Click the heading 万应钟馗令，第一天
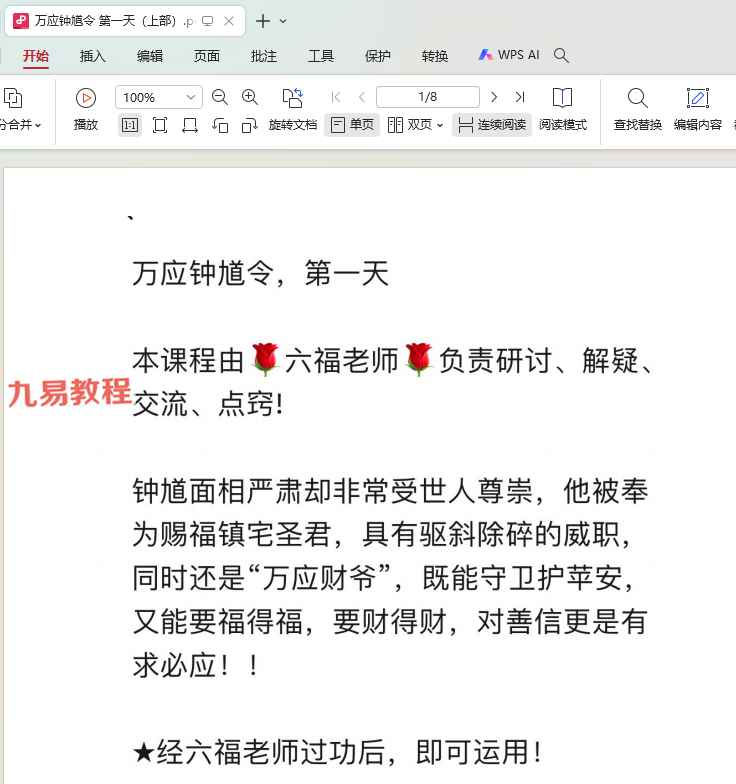The height and width of the screenshot is (784, 736). click(x=260, y=274)
